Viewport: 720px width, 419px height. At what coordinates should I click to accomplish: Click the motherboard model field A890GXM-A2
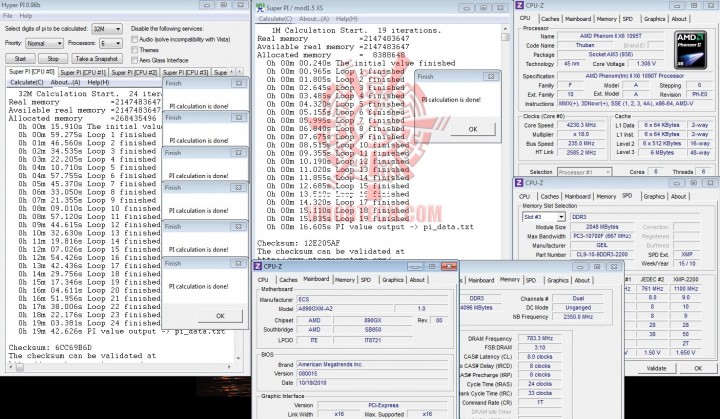[344, 308]
